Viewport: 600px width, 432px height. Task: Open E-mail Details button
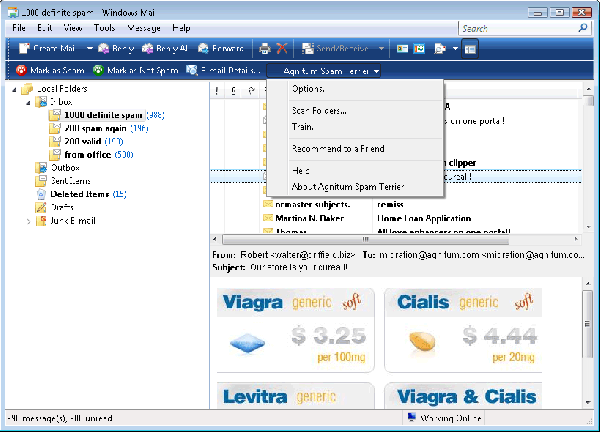coord(223,70)
